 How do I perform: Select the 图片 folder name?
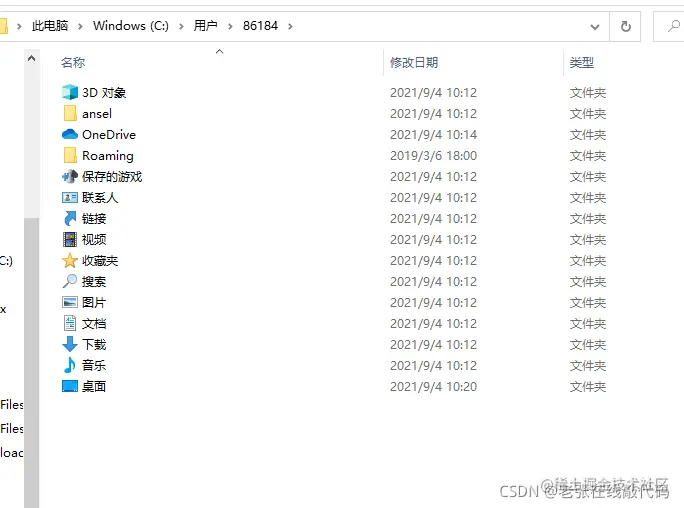pos(94,302)
